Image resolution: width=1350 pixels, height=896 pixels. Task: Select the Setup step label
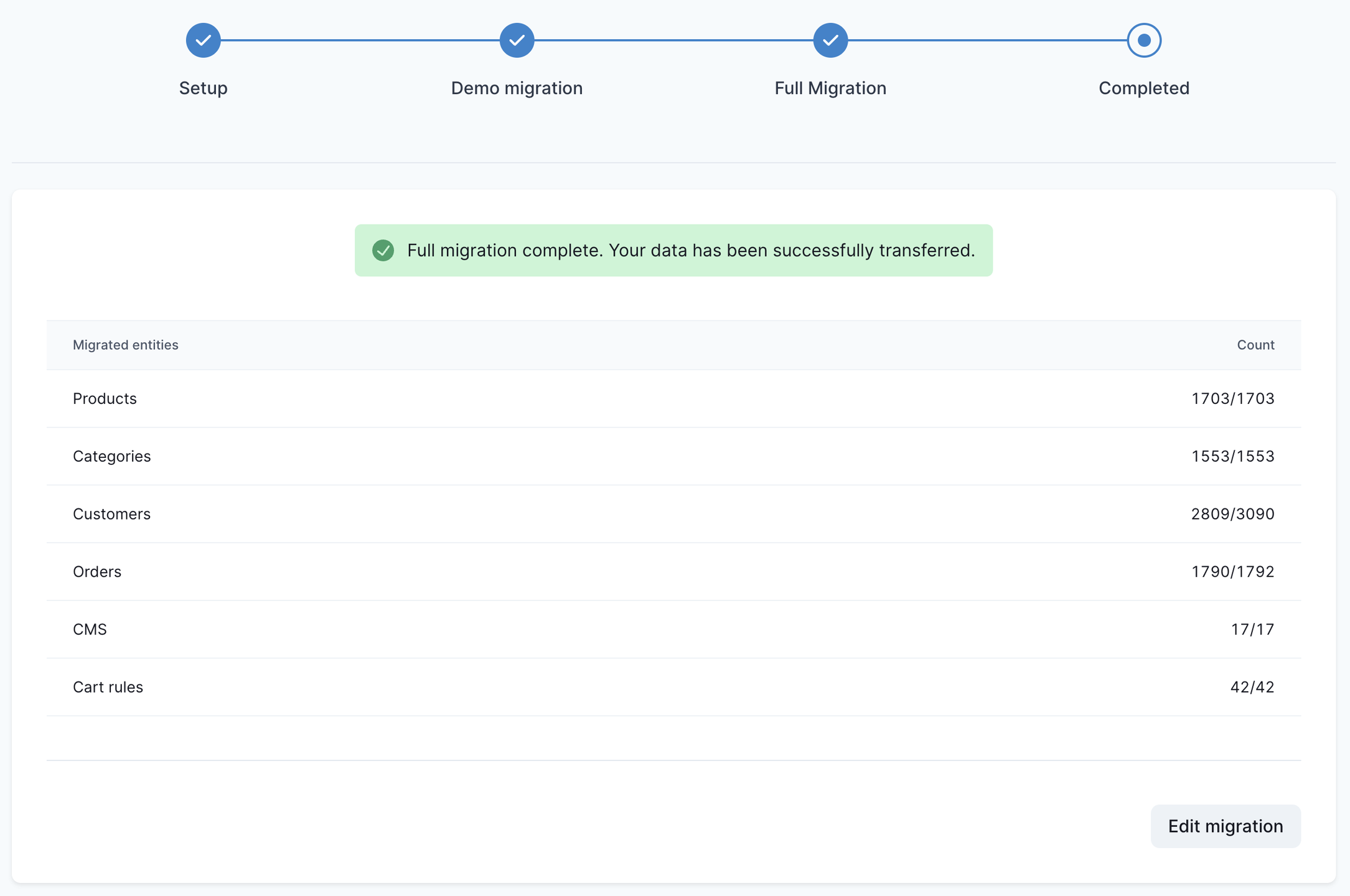point(204,88)
